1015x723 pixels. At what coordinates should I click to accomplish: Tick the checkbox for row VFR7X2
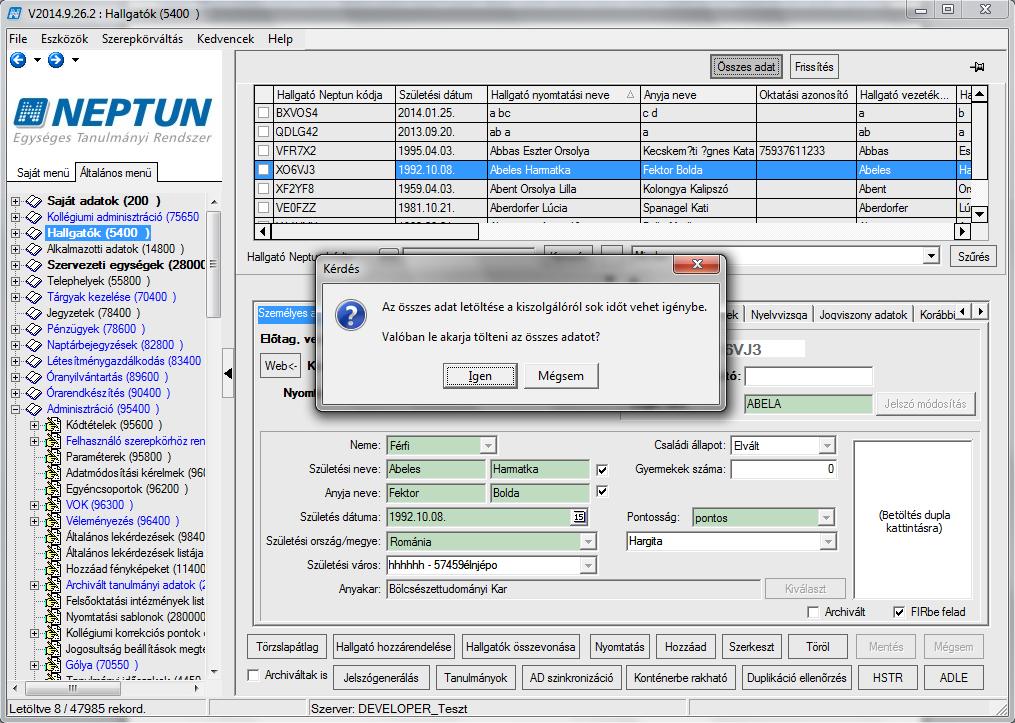tap(263, 151)
